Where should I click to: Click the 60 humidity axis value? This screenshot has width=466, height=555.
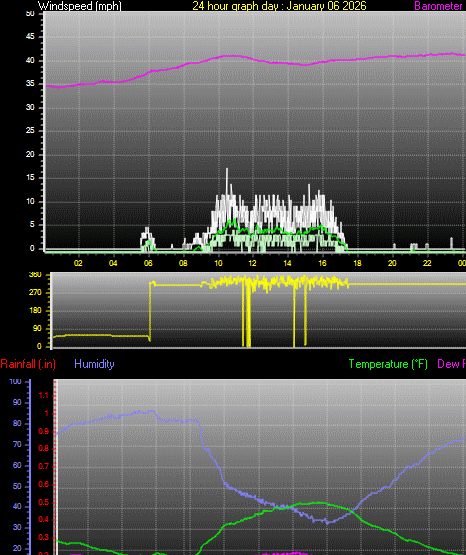pos(17,465)
